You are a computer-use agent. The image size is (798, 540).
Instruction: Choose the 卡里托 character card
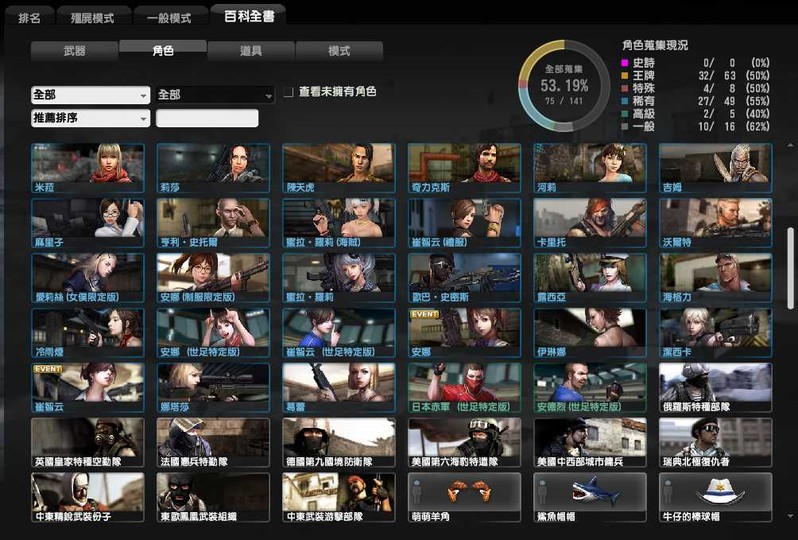click(590, 223)
